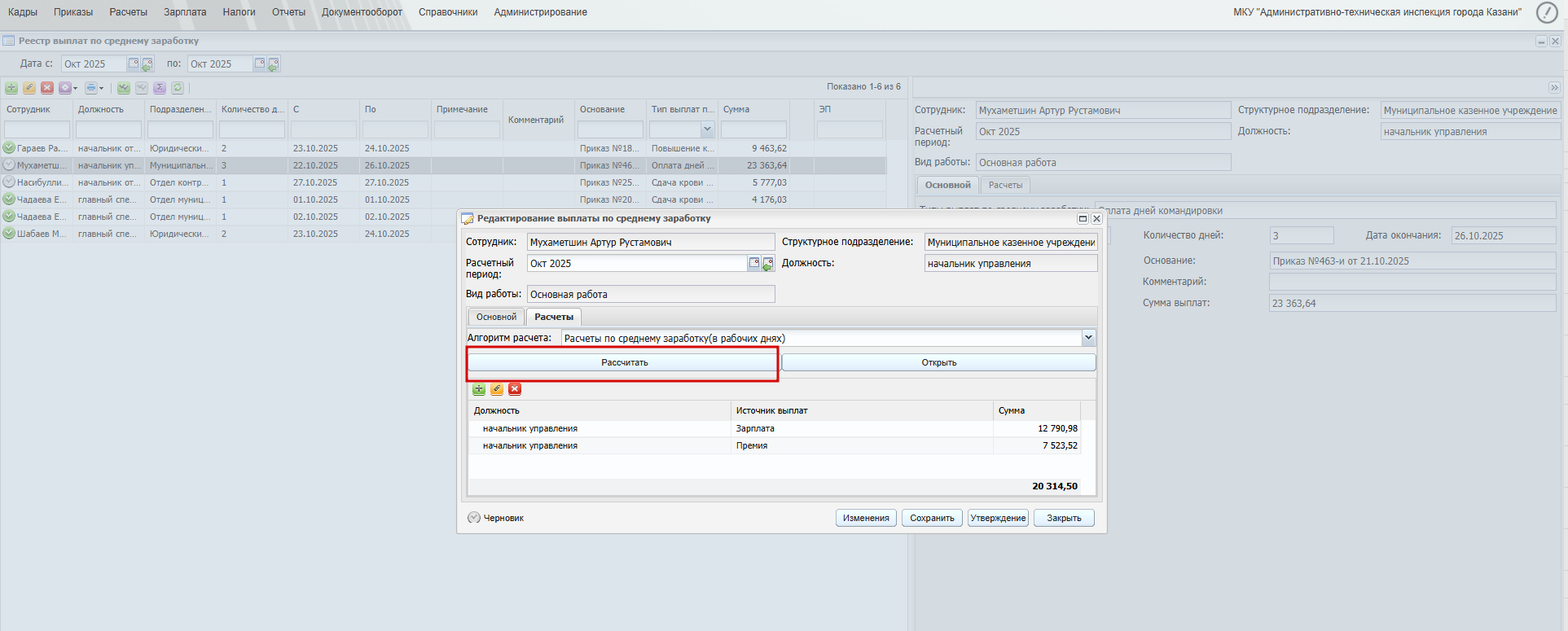1568x631 pixels.
Task: Click the status icon of the Шабаев row
Action: 9,234
